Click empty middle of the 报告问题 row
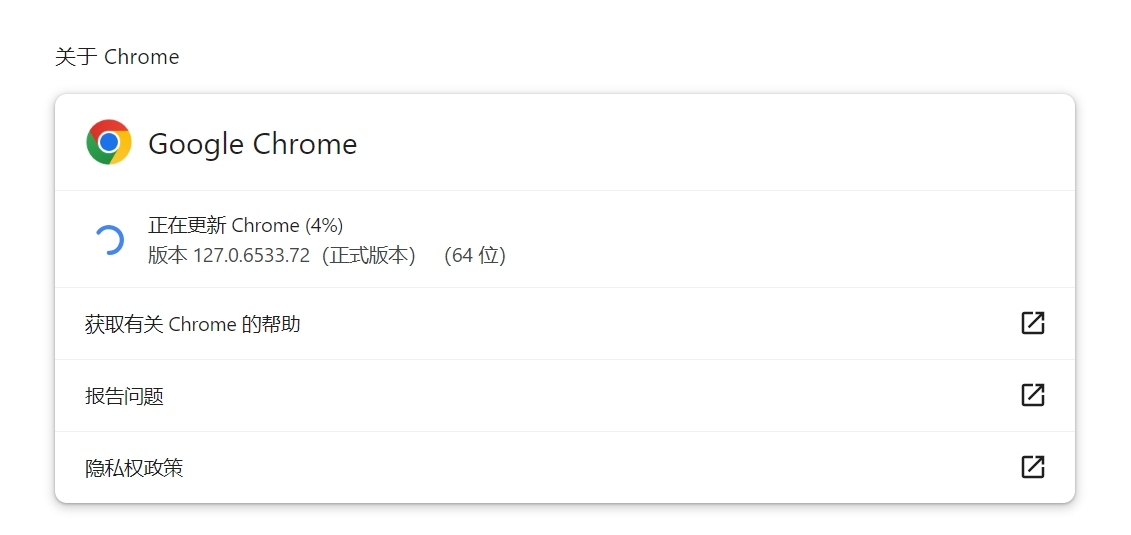 [x=600, y=396]
